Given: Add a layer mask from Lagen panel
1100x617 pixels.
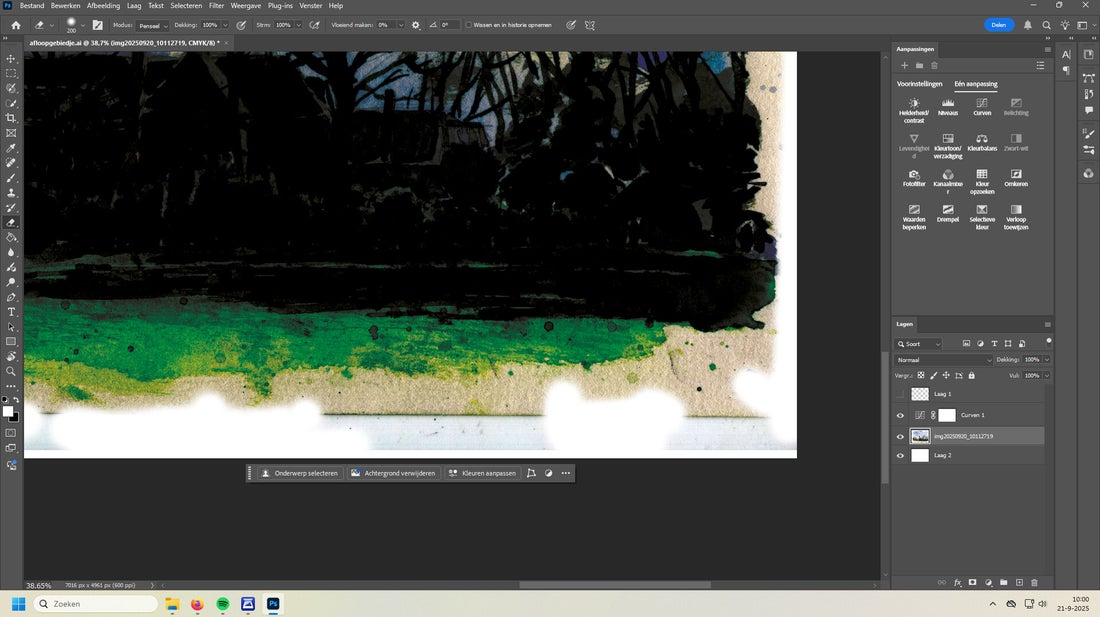Looking at the screenshot, I should [972, 582].
